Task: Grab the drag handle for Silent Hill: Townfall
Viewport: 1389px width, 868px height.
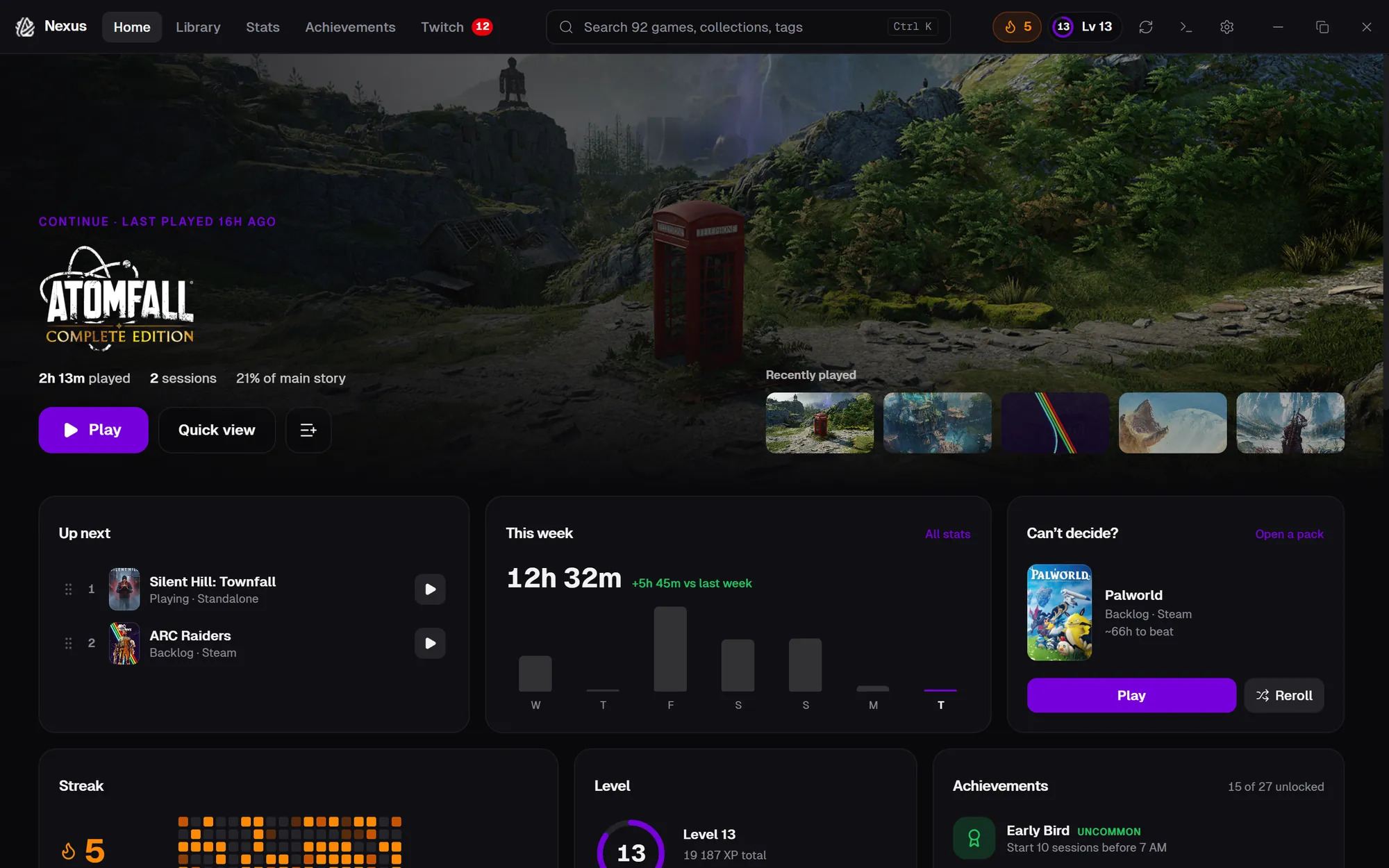Action: click(x=68, y=590)
